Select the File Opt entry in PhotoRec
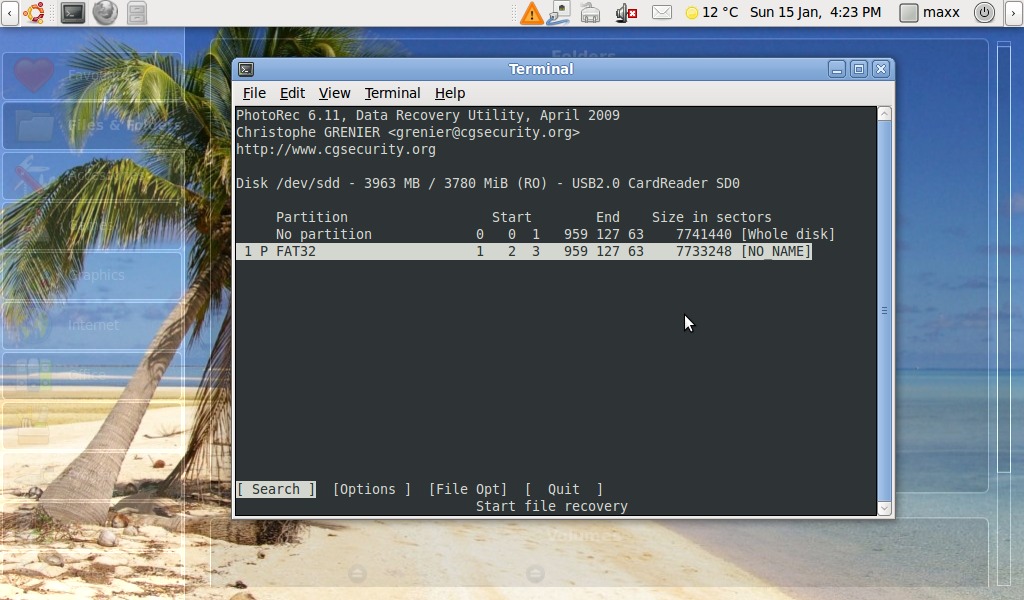This screenshot has height=600, width=1024. tap(468, 489)
